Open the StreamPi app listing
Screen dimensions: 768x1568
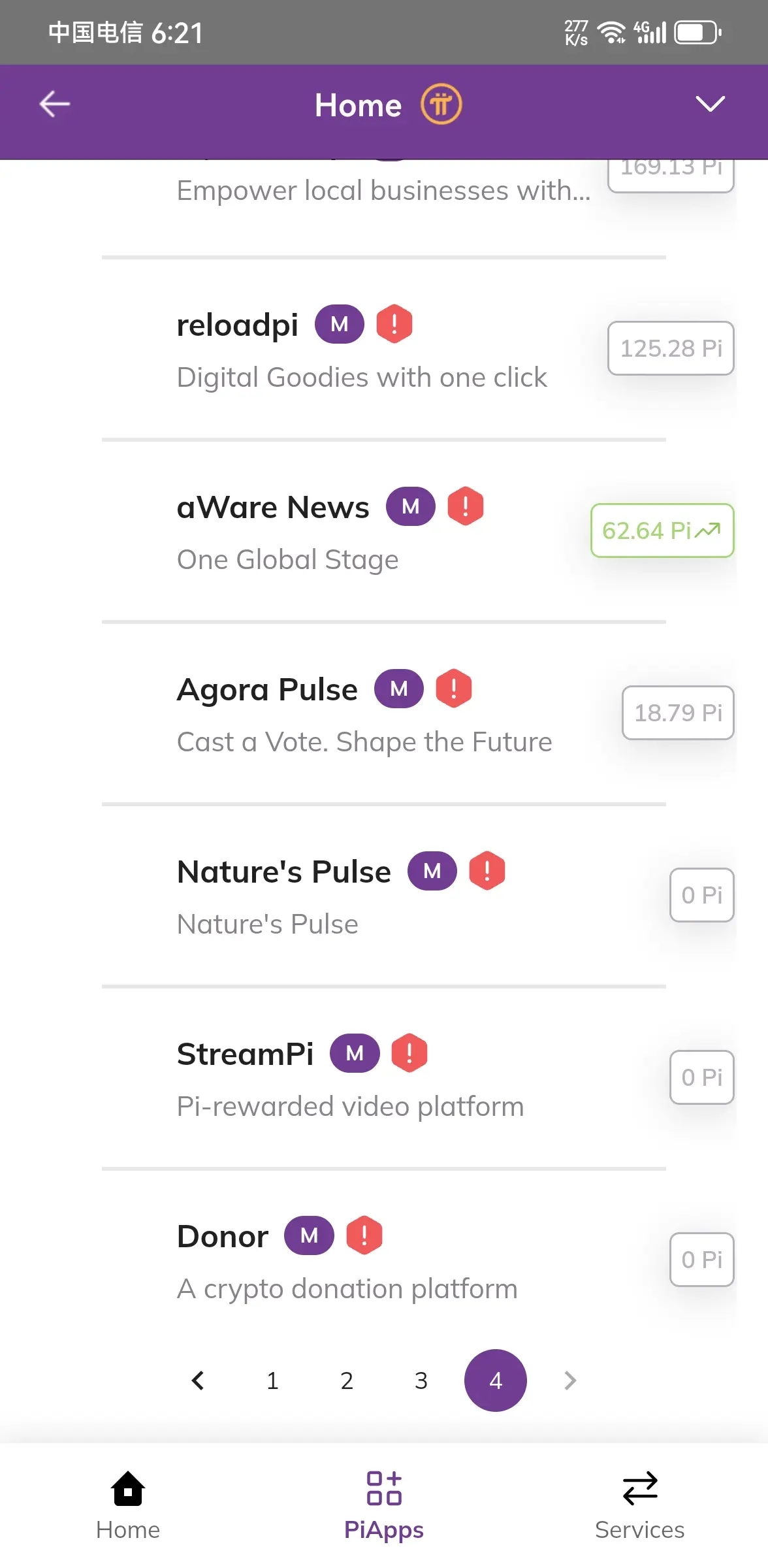pos(384,1078)
